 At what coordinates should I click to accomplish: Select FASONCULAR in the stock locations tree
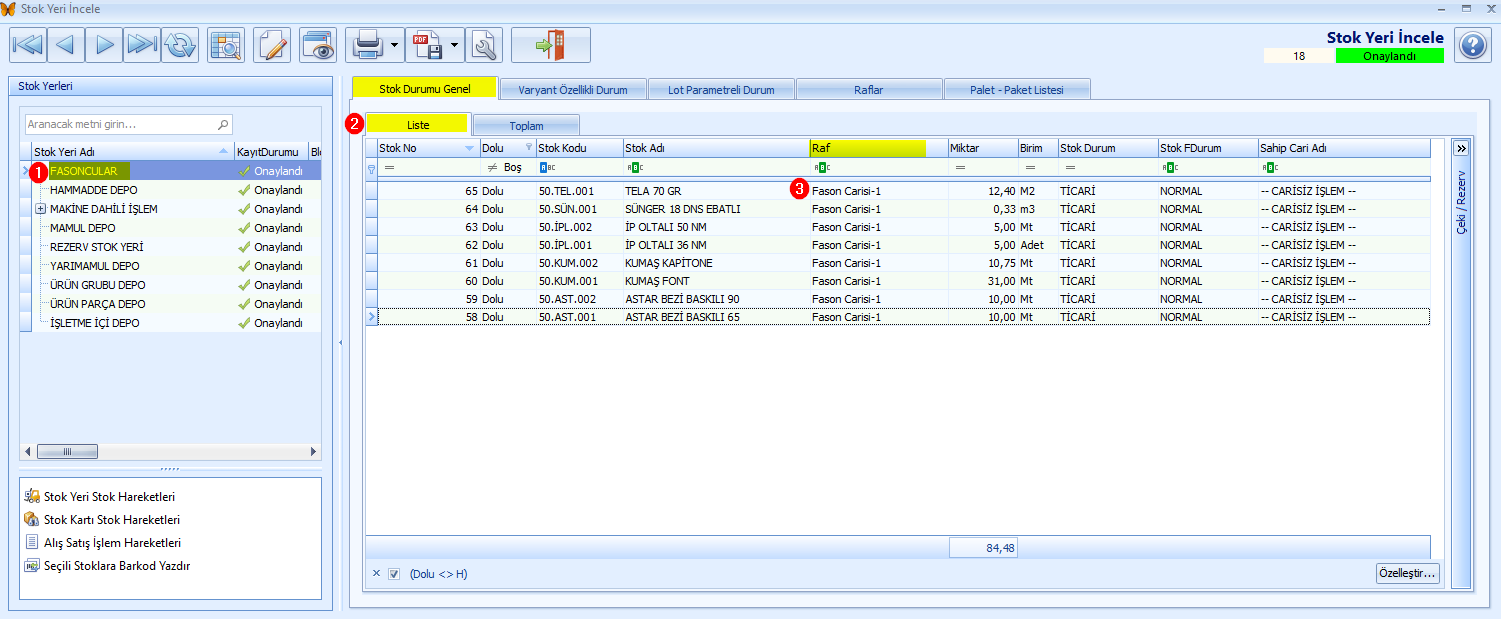click(x=84, y=171)
